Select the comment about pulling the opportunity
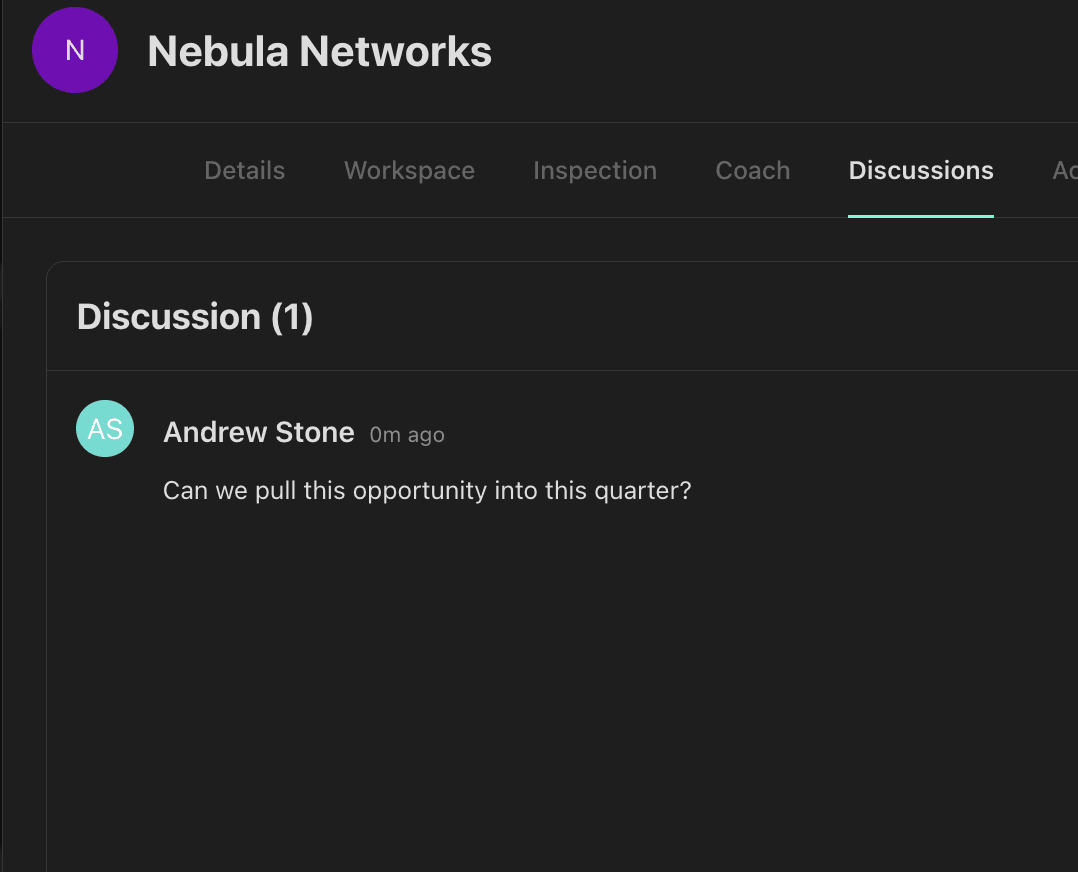The image size is (1078, 872). (x=427, y=491)
